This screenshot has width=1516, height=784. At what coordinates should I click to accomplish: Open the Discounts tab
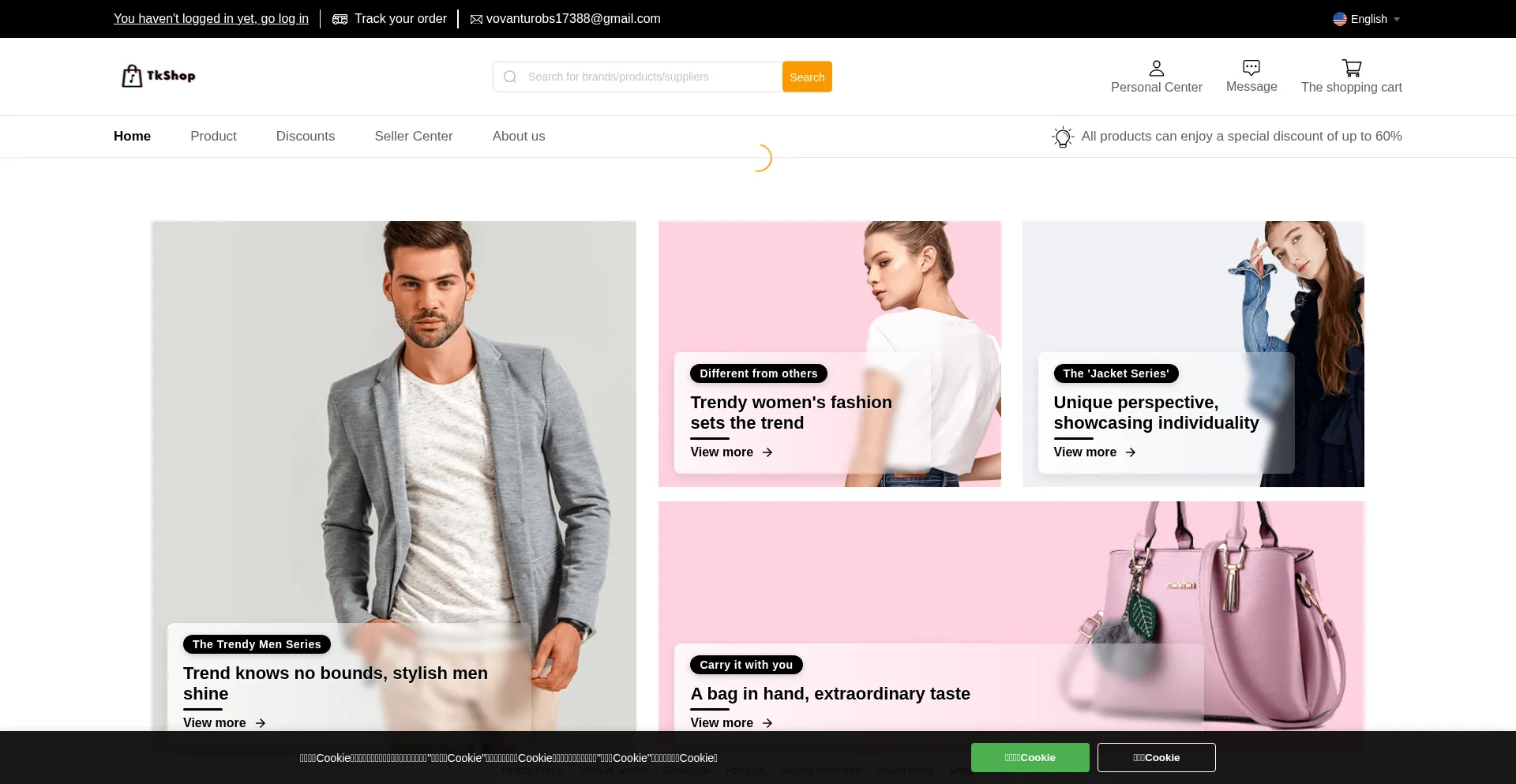click(x=305, y=136)
